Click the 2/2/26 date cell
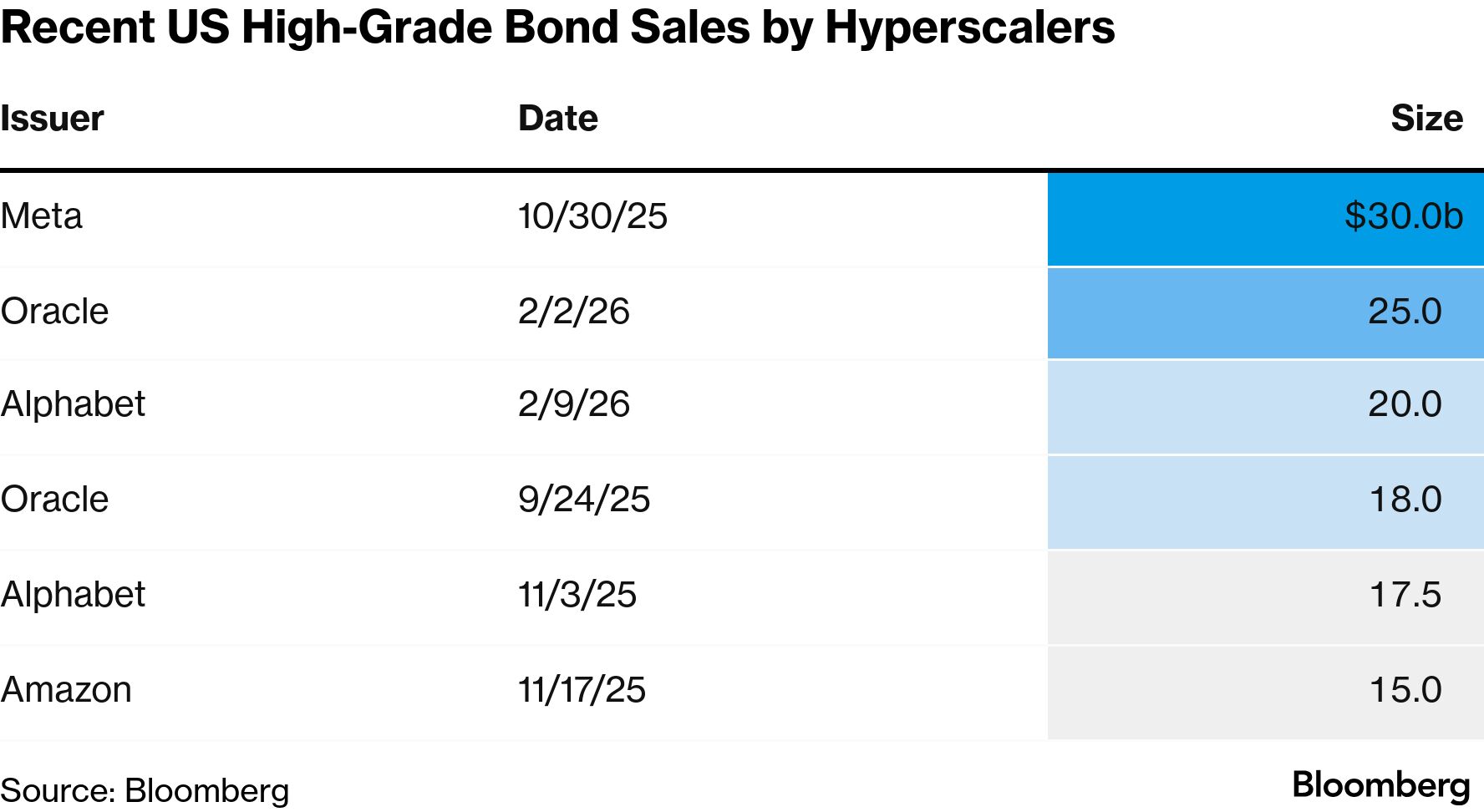The image size is (1484, 812). click(573, 312)
